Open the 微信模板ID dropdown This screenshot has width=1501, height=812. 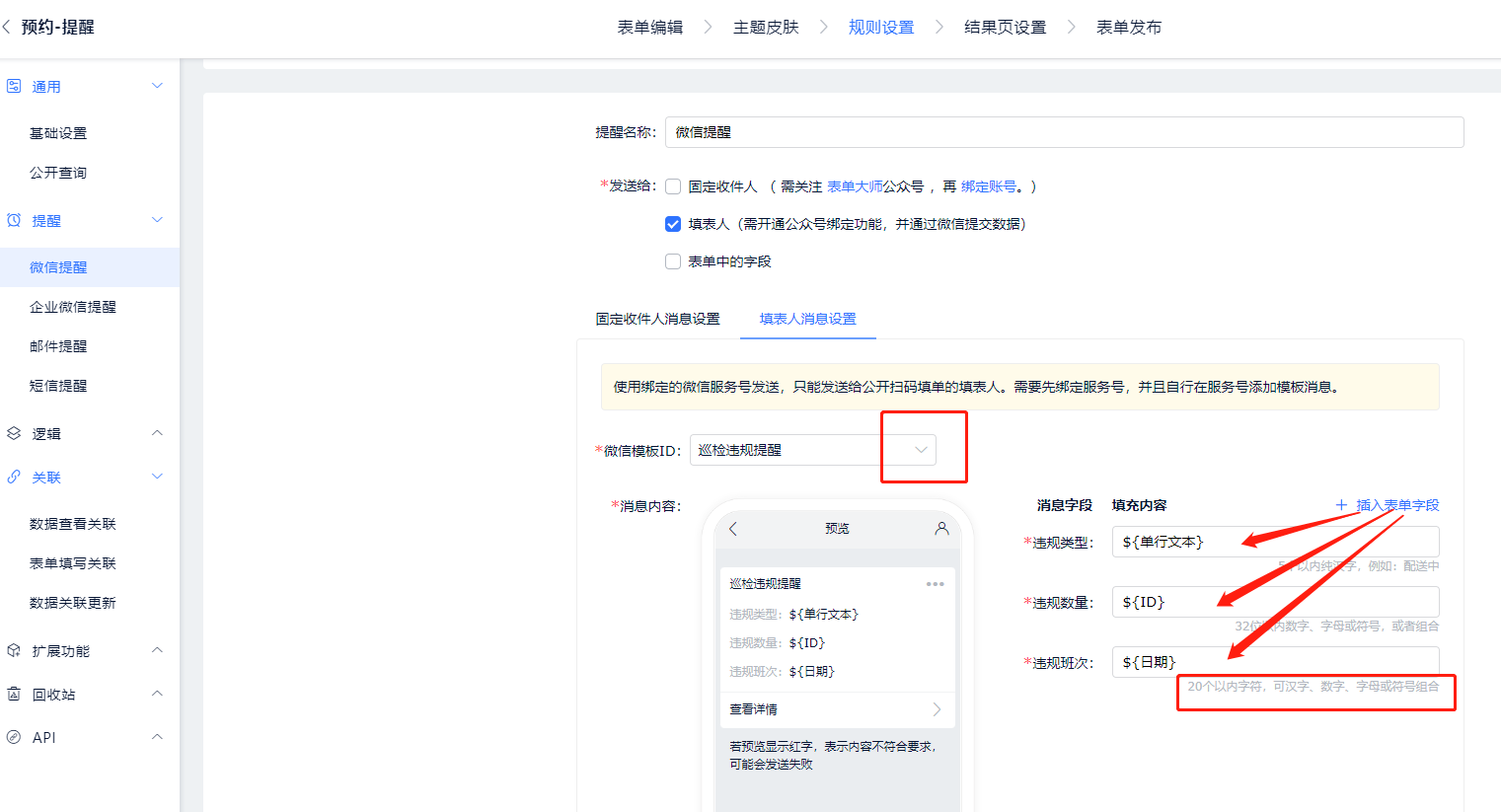coord(812,450)
